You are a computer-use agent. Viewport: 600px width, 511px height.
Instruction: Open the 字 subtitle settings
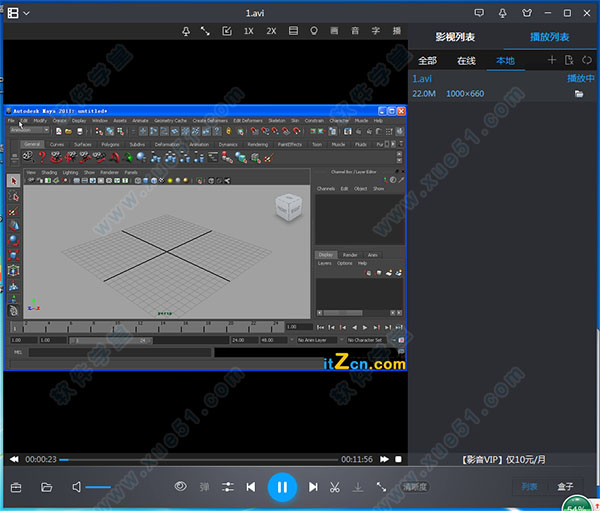coord(376,31)
